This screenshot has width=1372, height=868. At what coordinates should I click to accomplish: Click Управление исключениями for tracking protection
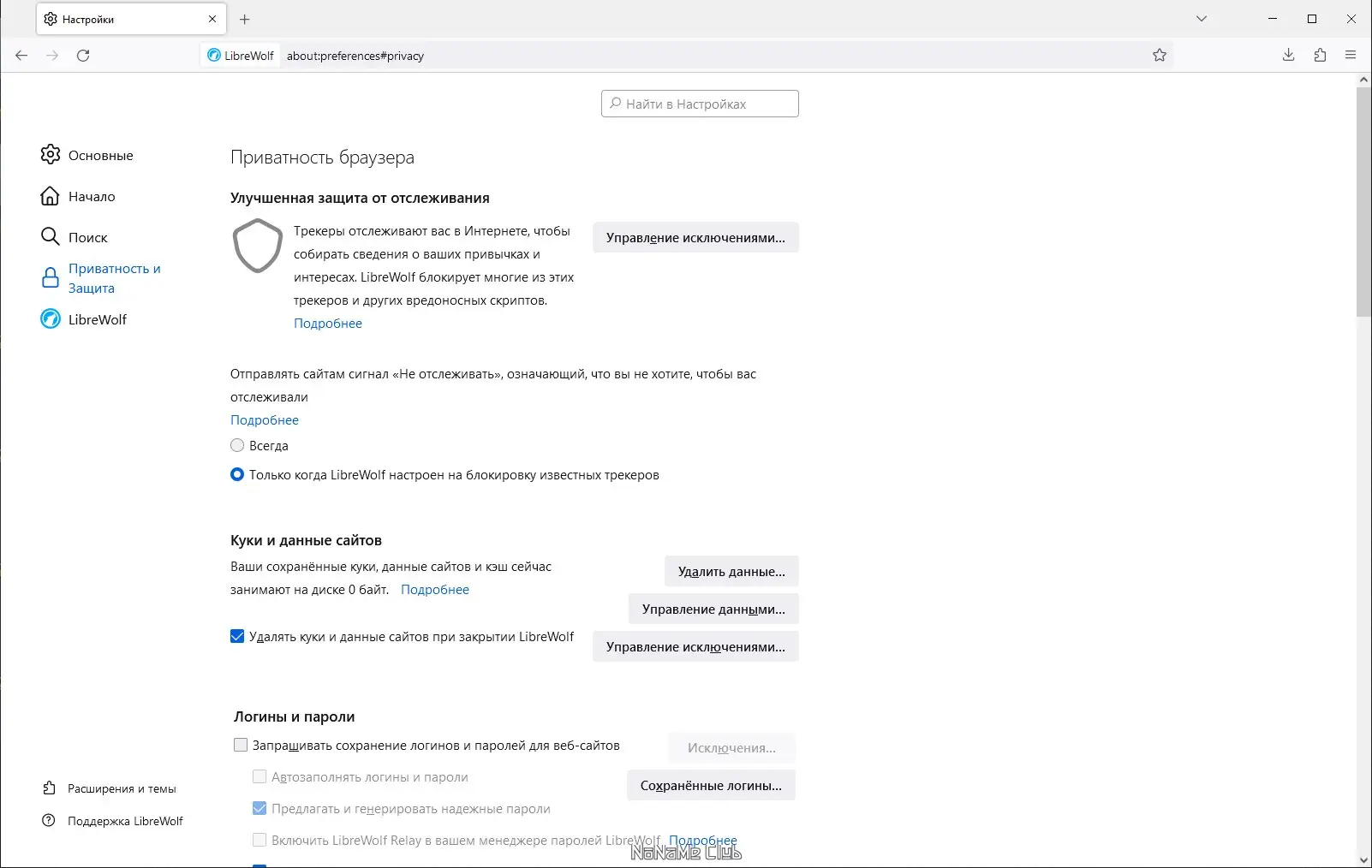tap(695, 238)
